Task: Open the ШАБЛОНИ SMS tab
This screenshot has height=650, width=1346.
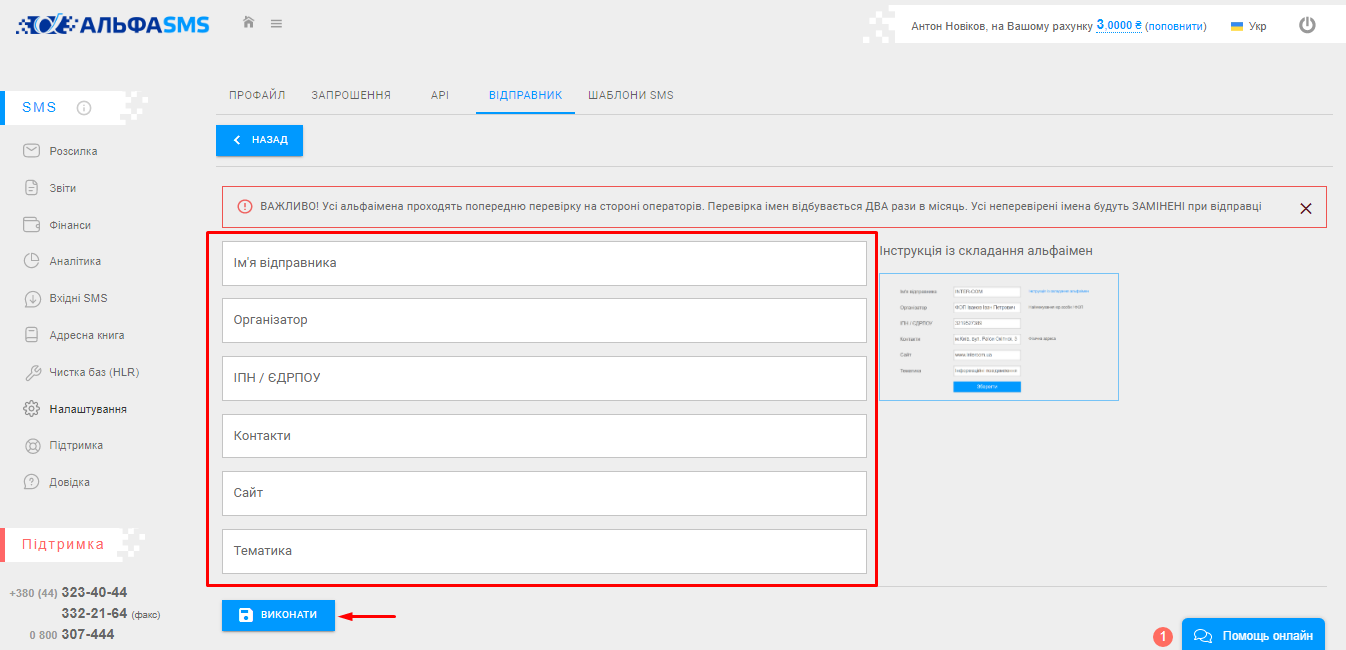Action: click(x=630, y=95)
